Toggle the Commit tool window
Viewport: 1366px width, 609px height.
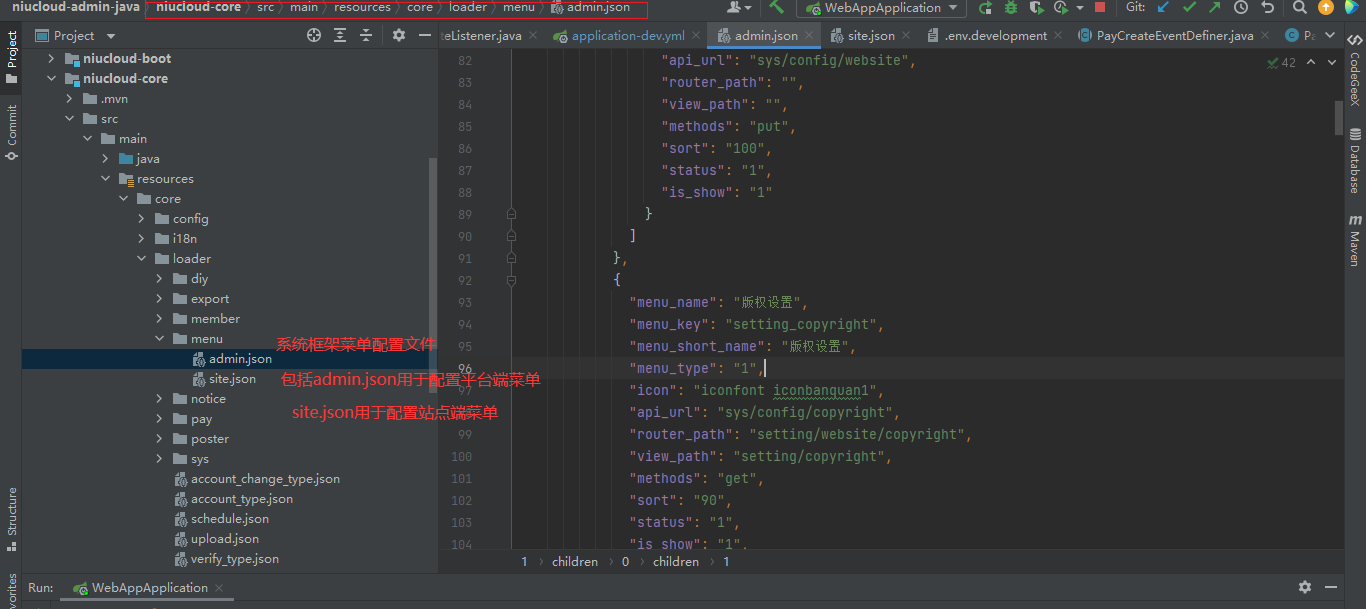click(x=12, y=130)
